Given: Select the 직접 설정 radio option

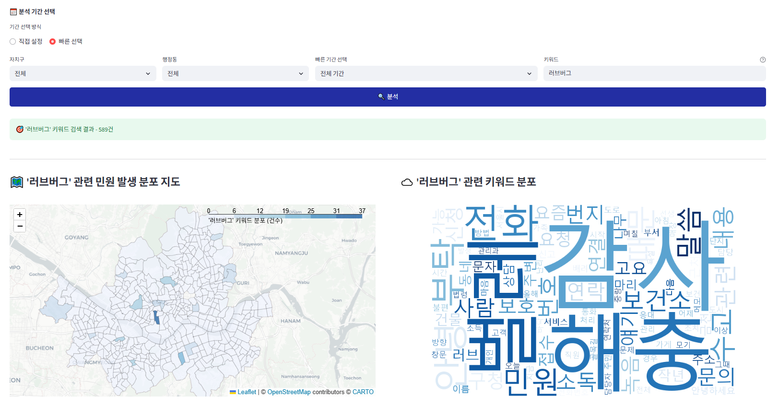Looking at the screenshot, I should click(x=13, y=41).
